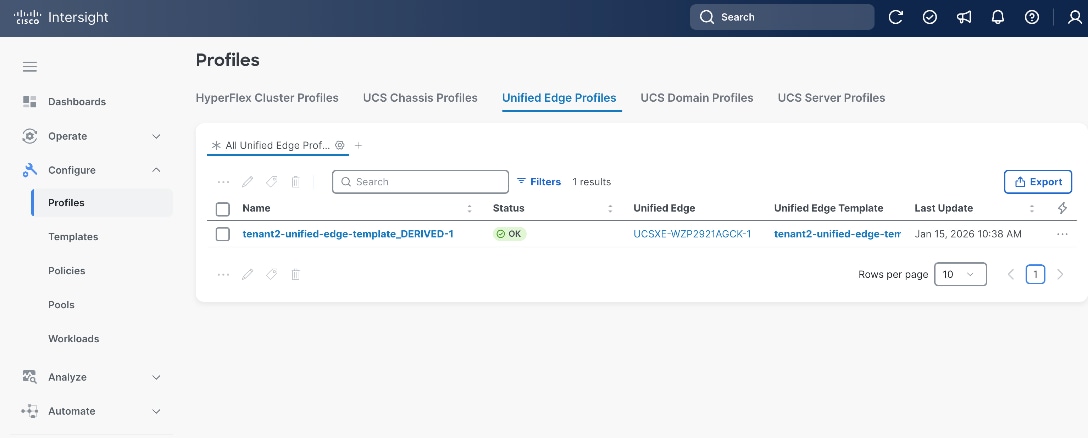This screenshot has width=1088, height=438.
Task: Expand the Automate menu chevron
Action: pos(156,411)
